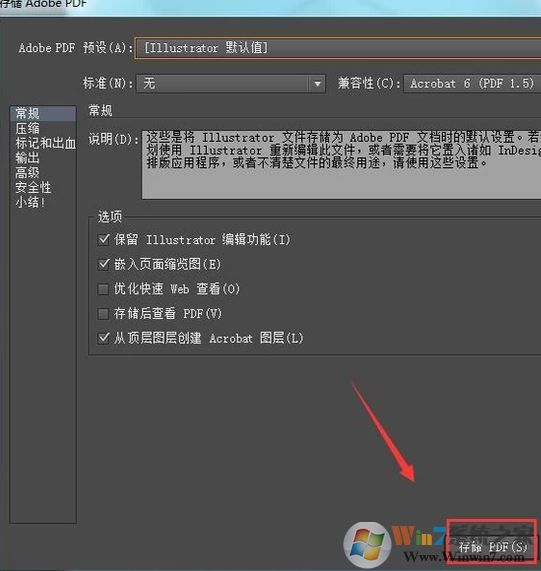Open the Adobe PDF 预设 preset dropdown
541x571 pixels.
[338, 48]
